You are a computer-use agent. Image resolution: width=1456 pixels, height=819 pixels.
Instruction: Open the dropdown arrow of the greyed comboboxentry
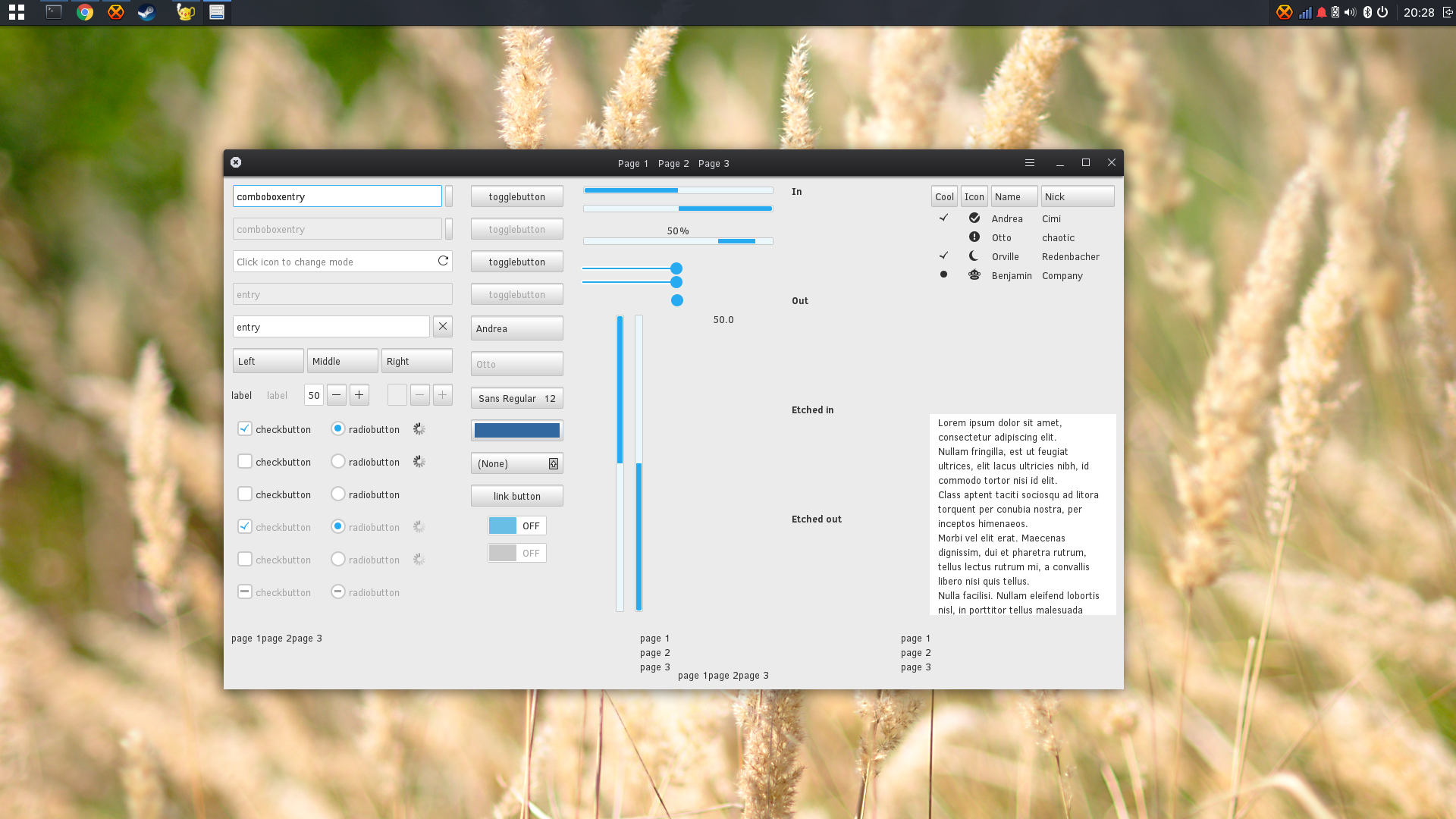click(449, 229)
